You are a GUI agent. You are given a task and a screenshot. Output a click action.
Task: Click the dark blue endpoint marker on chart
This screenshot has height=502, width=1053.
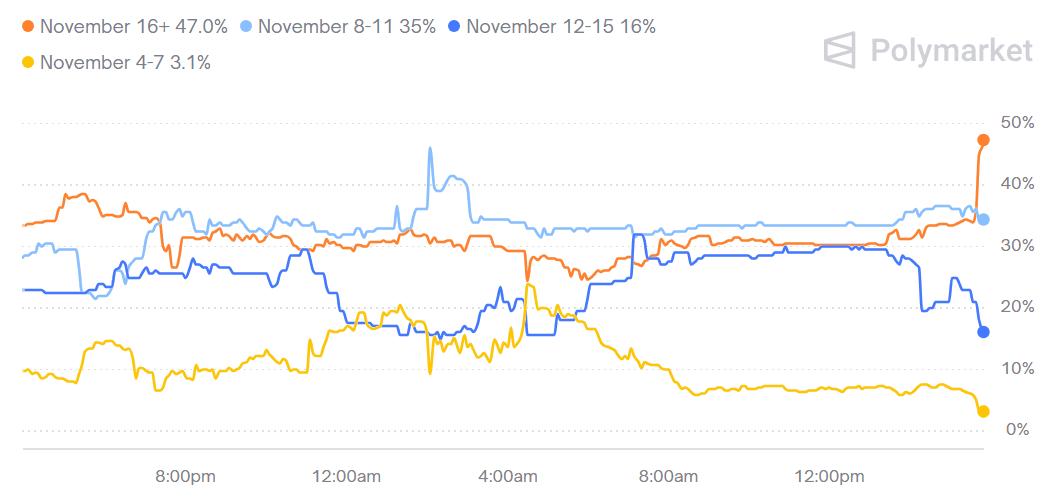[983, 332]
